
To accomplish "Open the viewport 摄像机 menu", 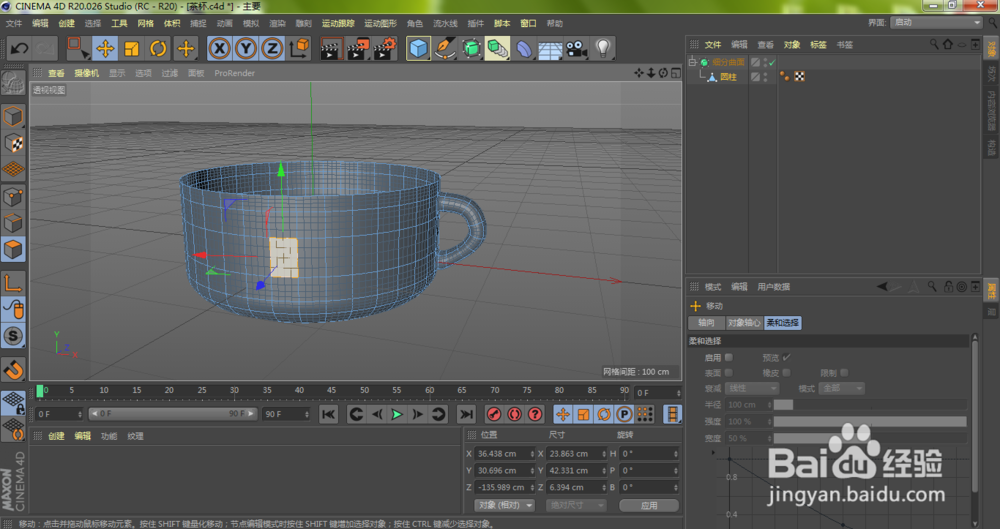I will tap(86, 73).
